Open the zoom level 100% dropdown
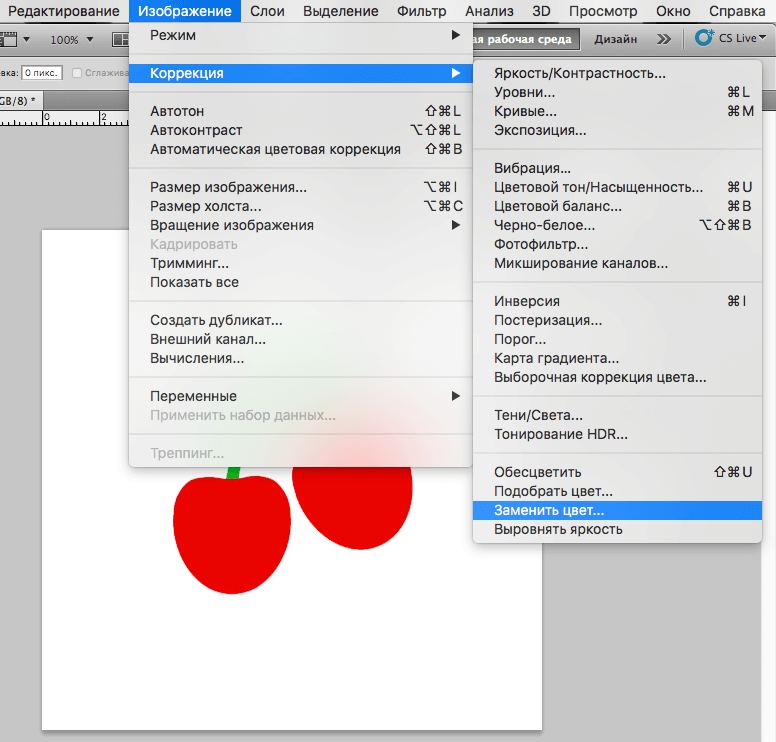 coord(72,39)
